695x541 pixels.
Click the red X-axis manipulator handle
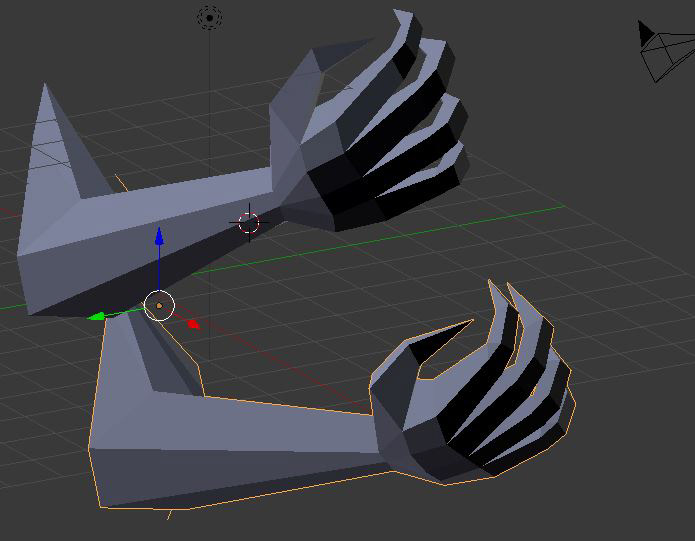[193, 324]
